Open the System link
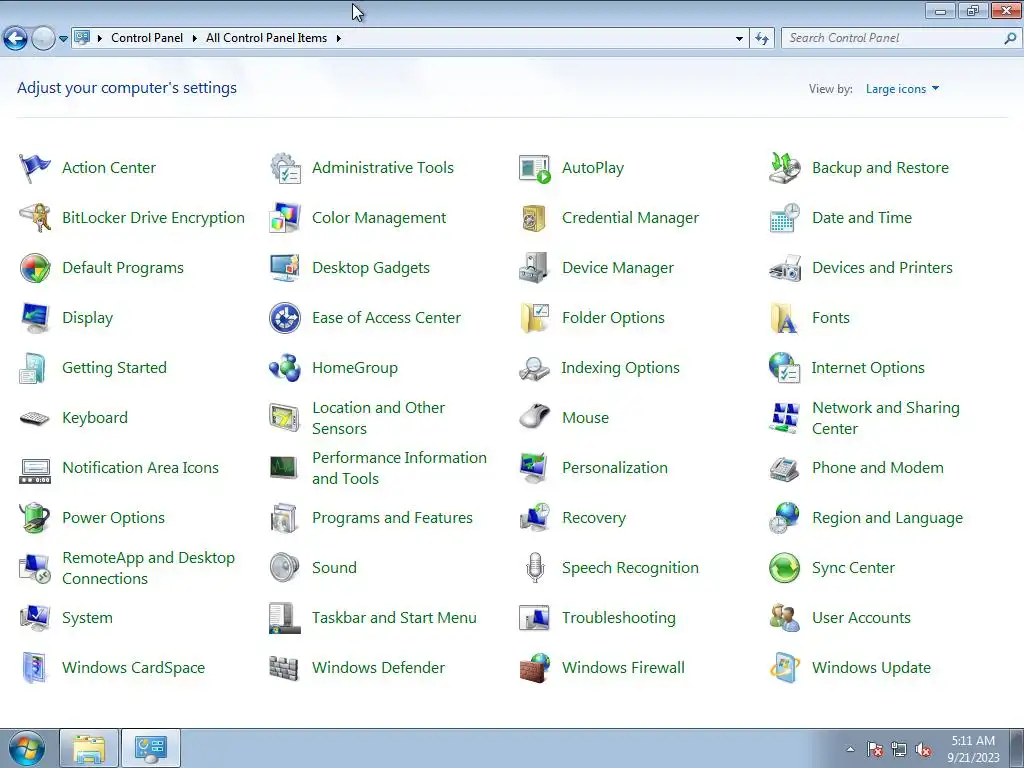The image size is (1024, 768). pos(87,618)
